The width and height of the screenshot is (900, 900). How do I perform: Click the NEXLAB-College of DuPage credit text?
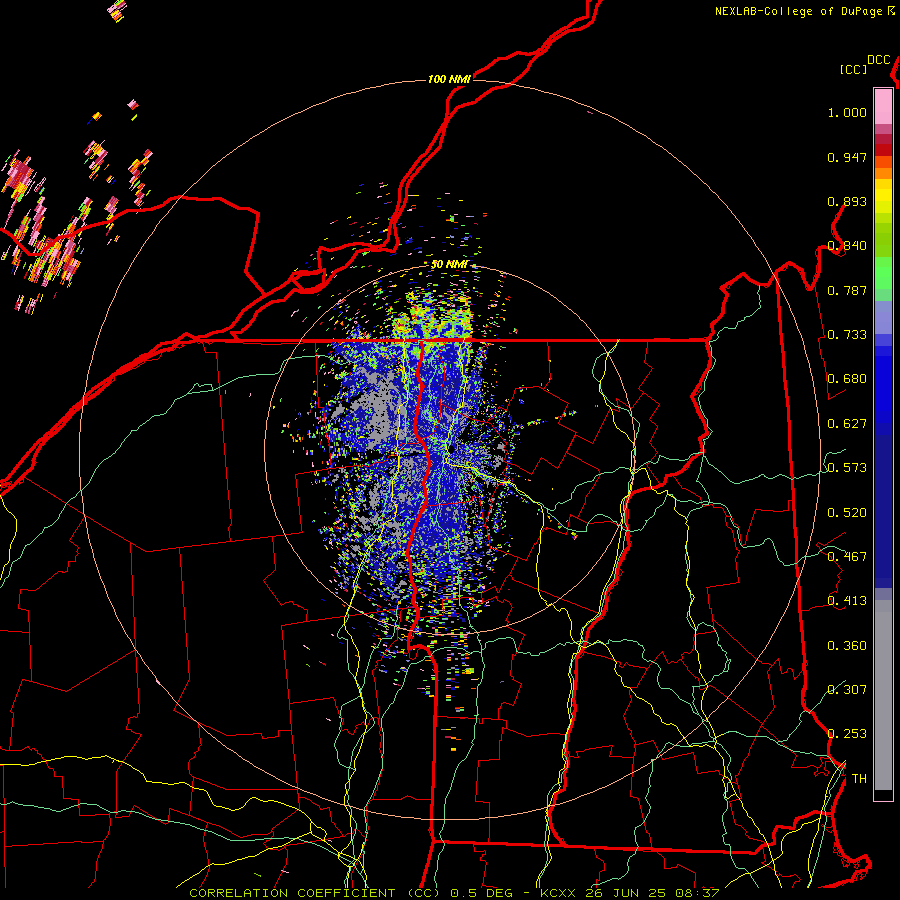798,11
